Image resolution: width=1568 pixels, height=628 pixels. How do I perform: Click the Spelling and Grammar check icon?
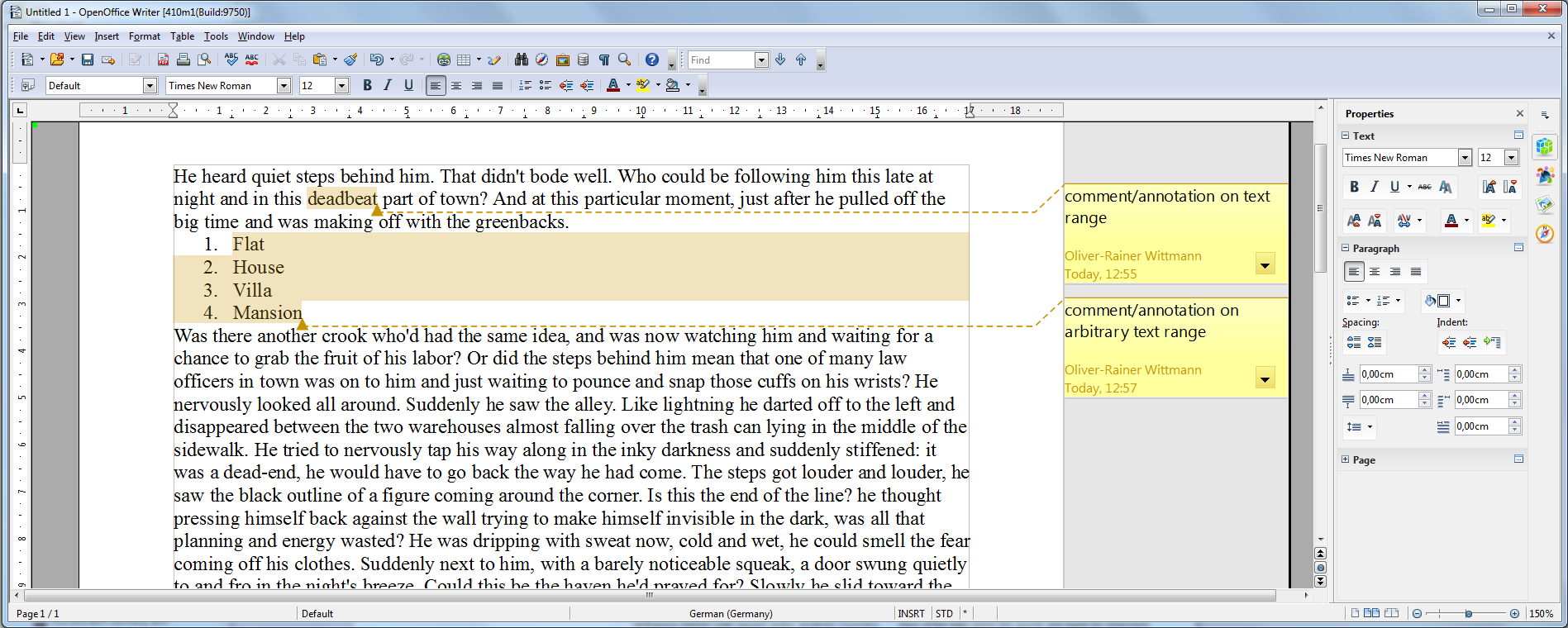[x=231, y=59]
